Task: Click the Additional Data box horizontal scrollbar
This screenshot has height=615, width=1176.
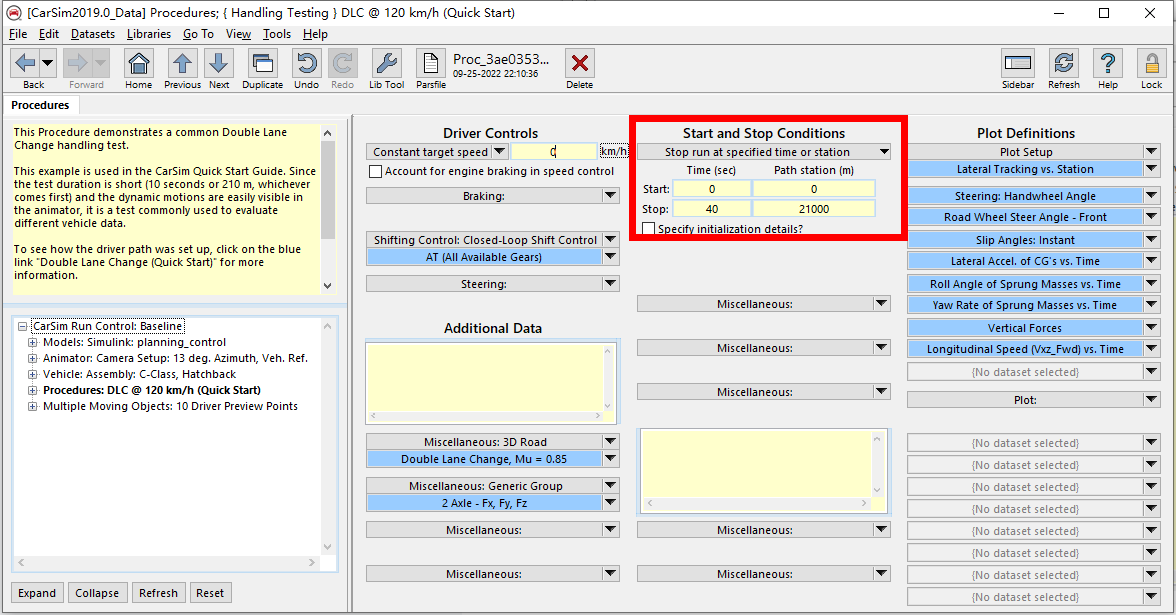Action: [487, 416]
